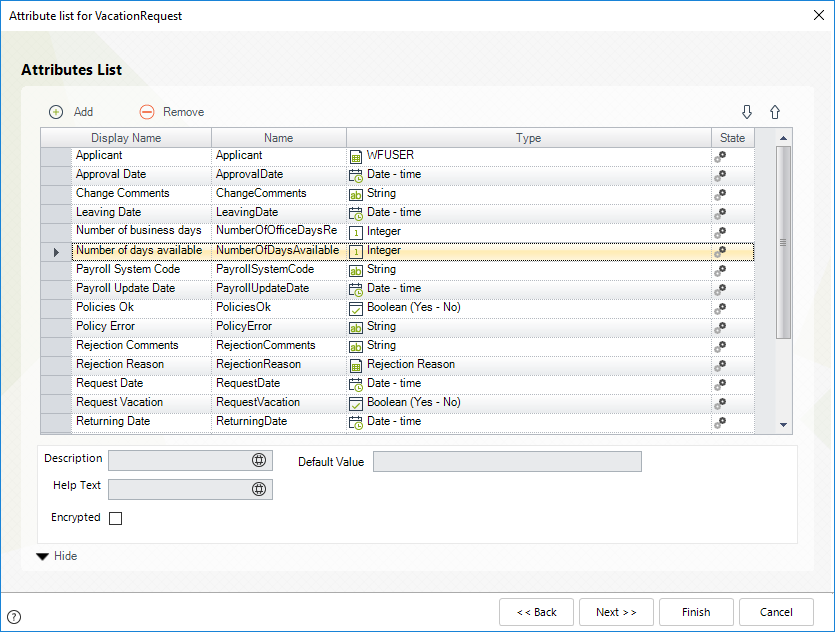This screenshot has height=632, width=835.
Task: Click Boolean icon in Request Vacation row
Action: (356, 403)
